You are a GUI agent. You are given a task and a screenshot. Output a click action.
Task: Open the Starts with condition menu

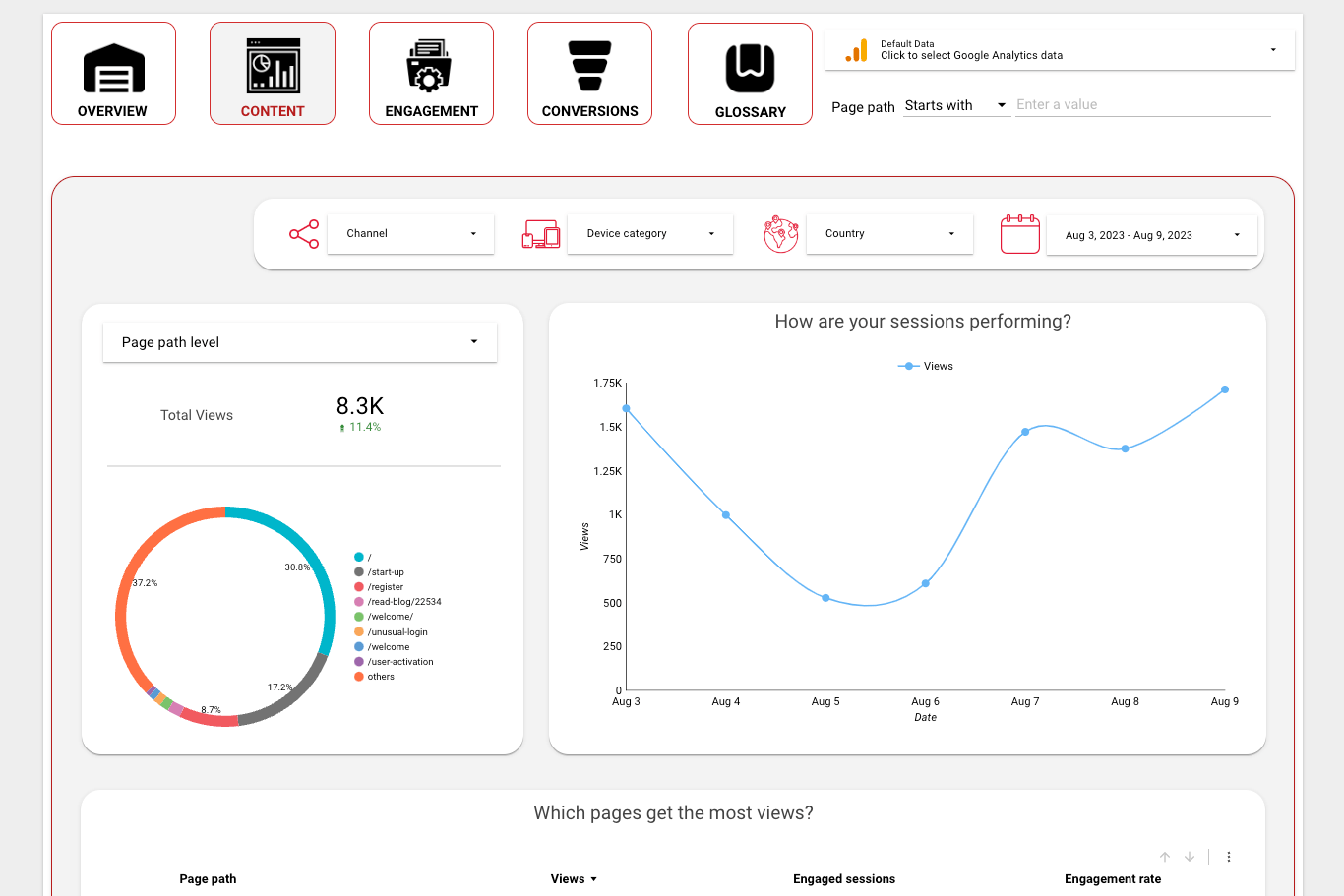point(955,104)
